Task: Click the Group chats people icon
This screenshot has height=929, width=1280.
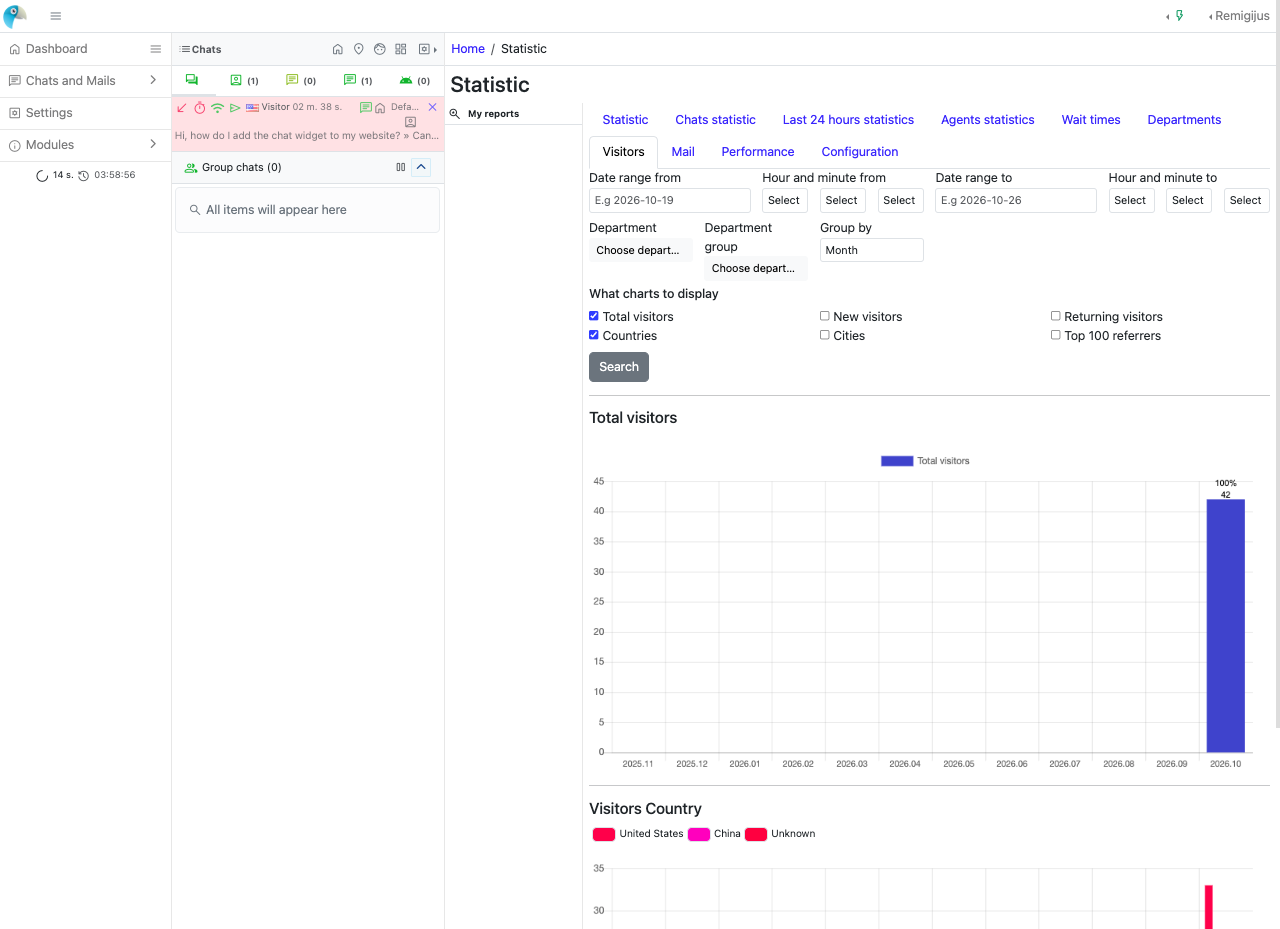Action: click(191, 168)
